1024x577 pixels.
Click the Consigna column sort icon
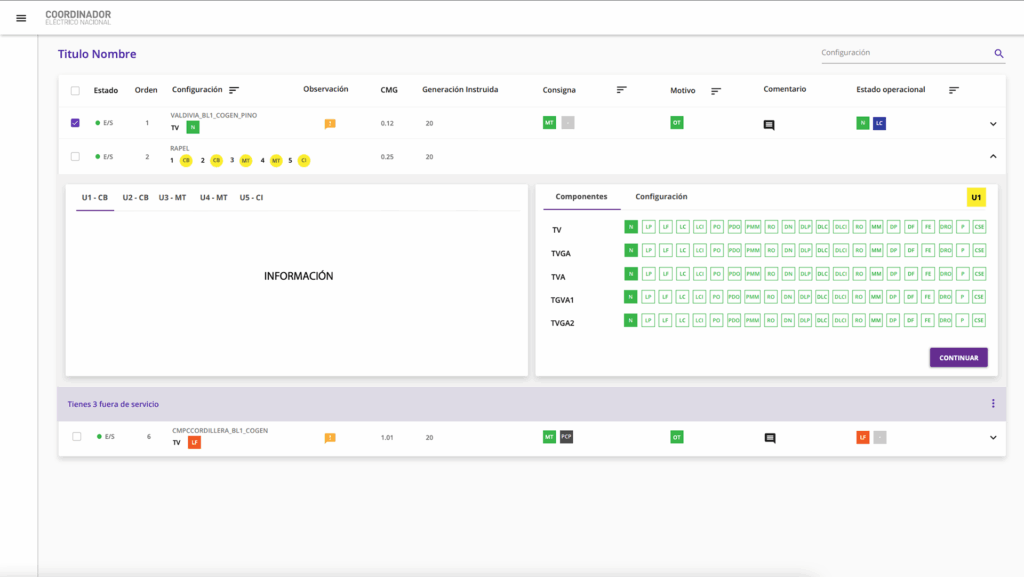pos(622,89)
